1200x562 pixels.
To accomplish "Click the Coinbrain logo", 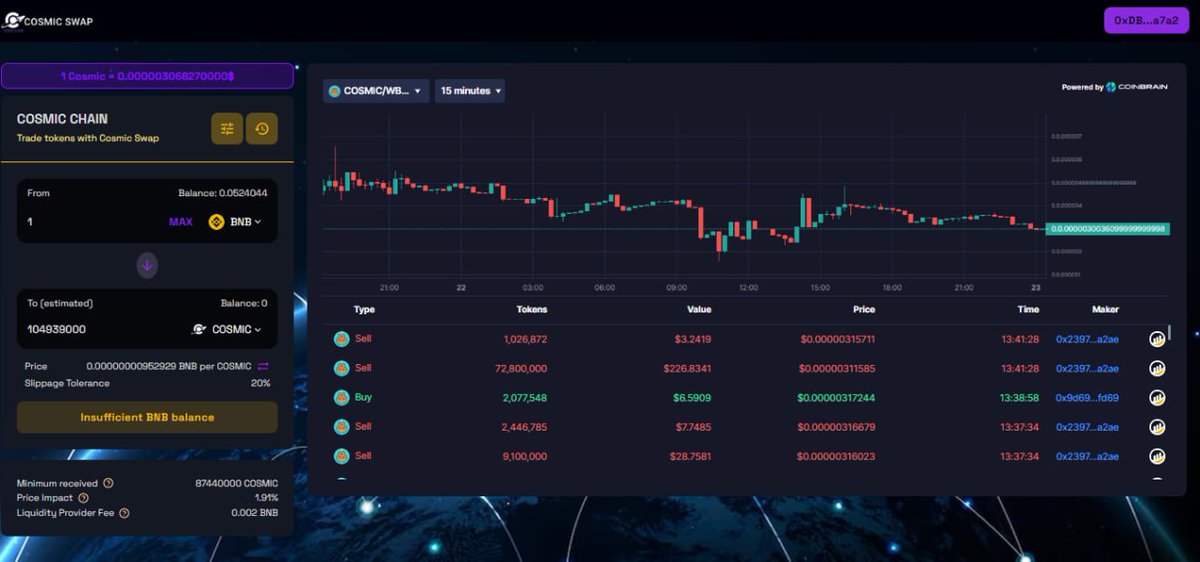I will pyautogui.click(x=1136, y=87).
